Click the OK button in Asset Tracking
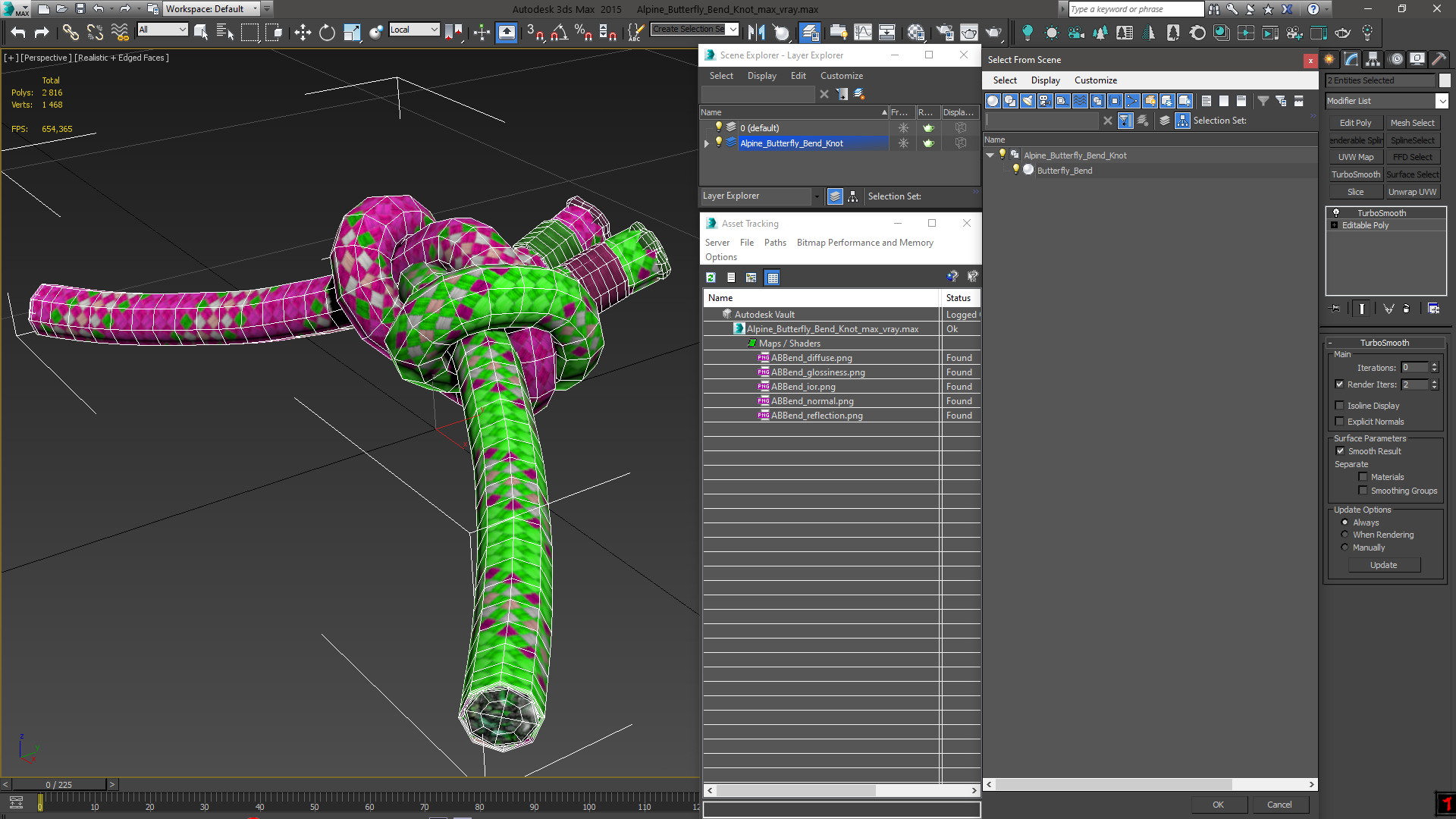The image size is (1456, 819). point(1217,805)
